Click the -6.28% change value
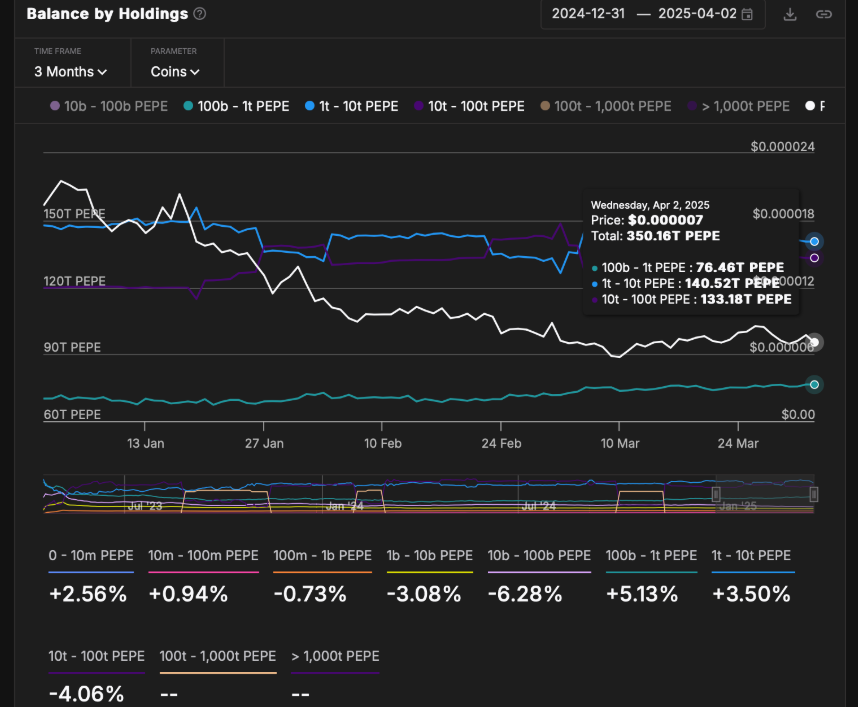This screenshot has height=707, width=858. pyautogui.click(x=525, y=594)
